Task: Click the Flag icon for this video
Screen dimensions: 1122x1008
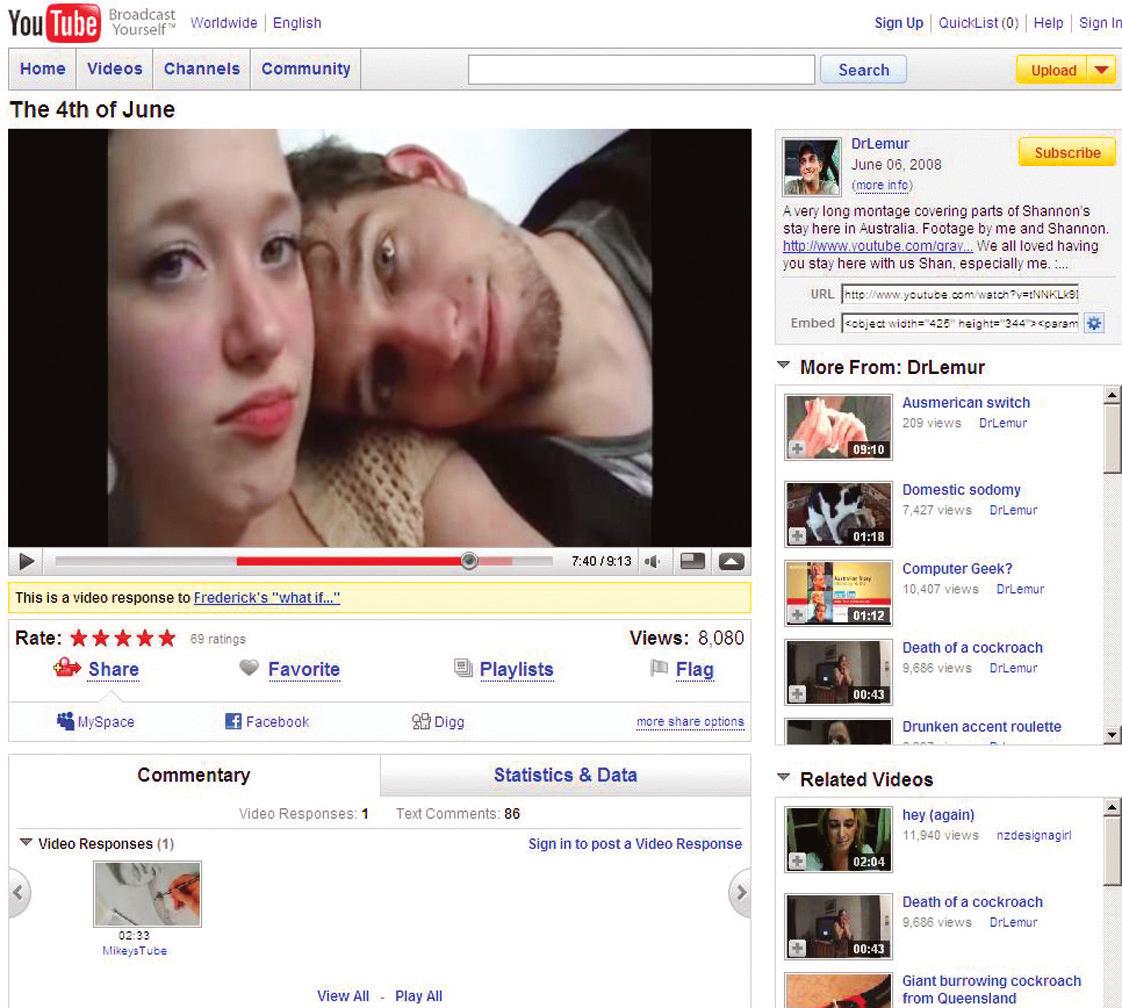Action: coord(659,669)
